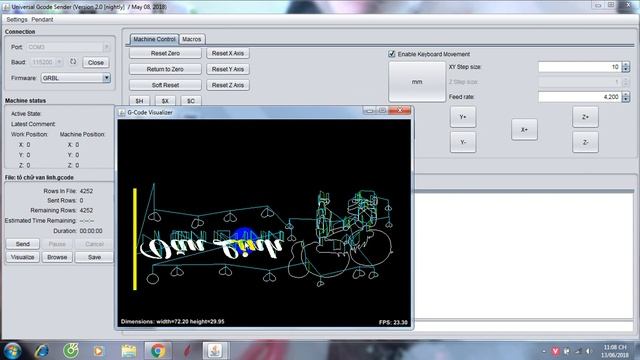Minimize the G-Code Visualizer window
This screenshot has width=640, height=360.
click(x=369, y=110)
